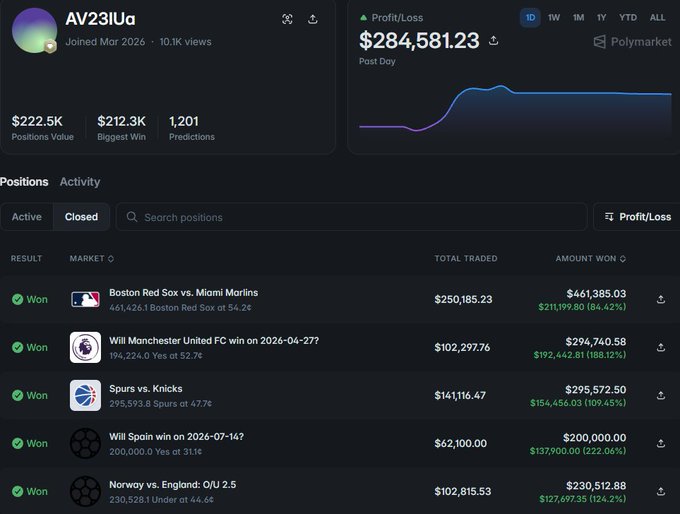Click the green Profit/Loss up-triangle icon
680x514 pixels.
click(363, 18)
